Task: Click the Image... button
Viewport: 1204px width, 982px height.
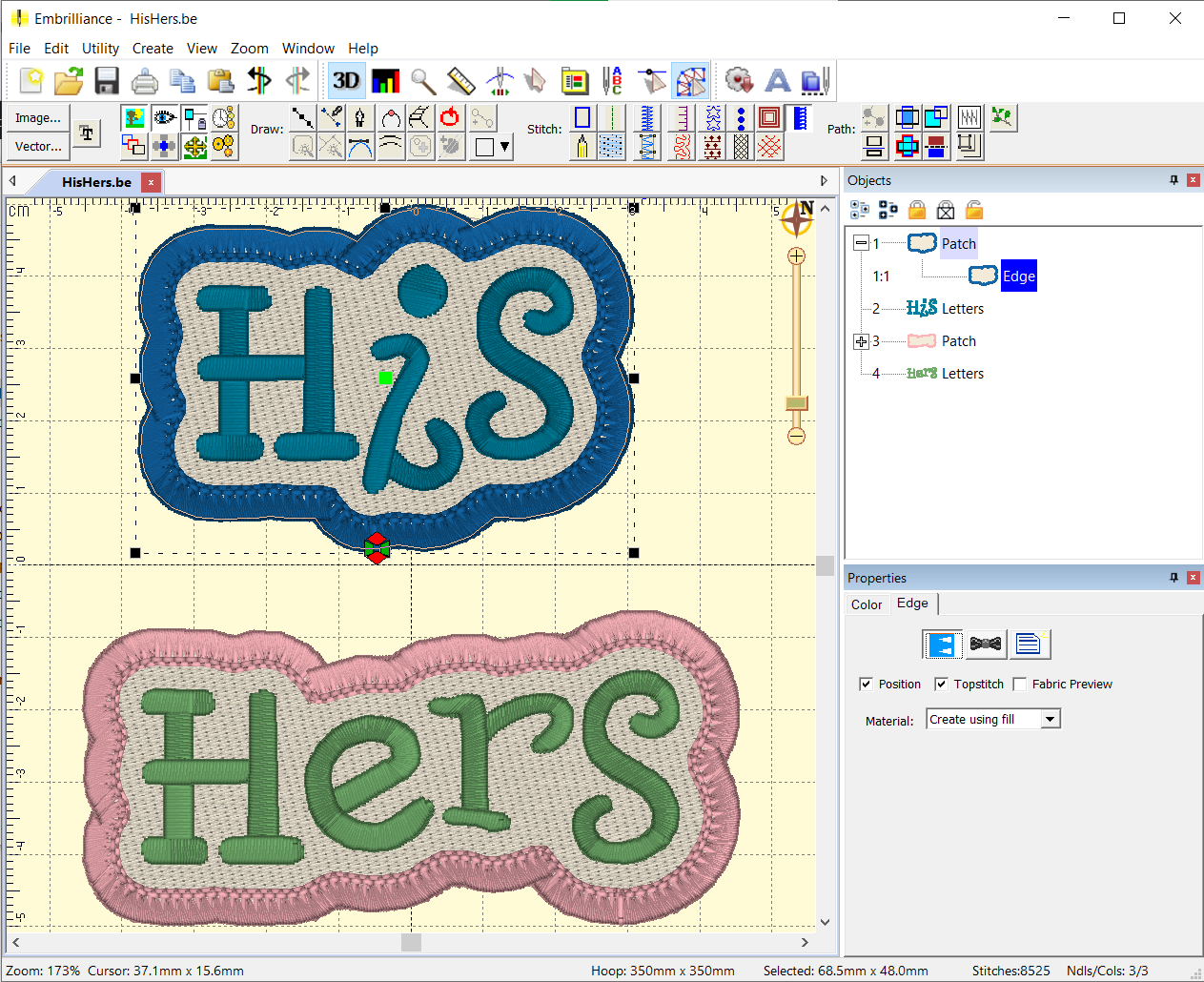Action: 38,118
